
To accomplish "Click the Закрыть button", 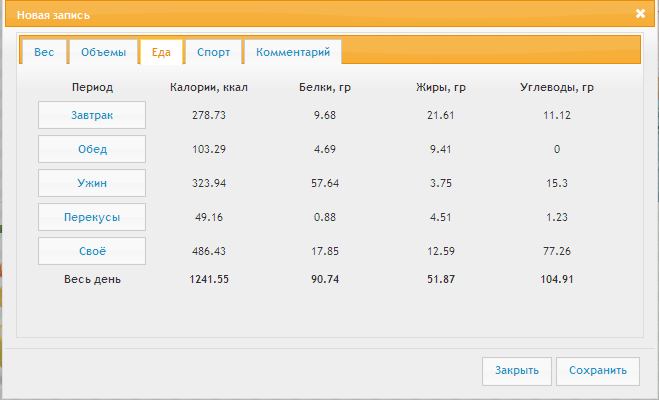I will [x=517, y=371].
